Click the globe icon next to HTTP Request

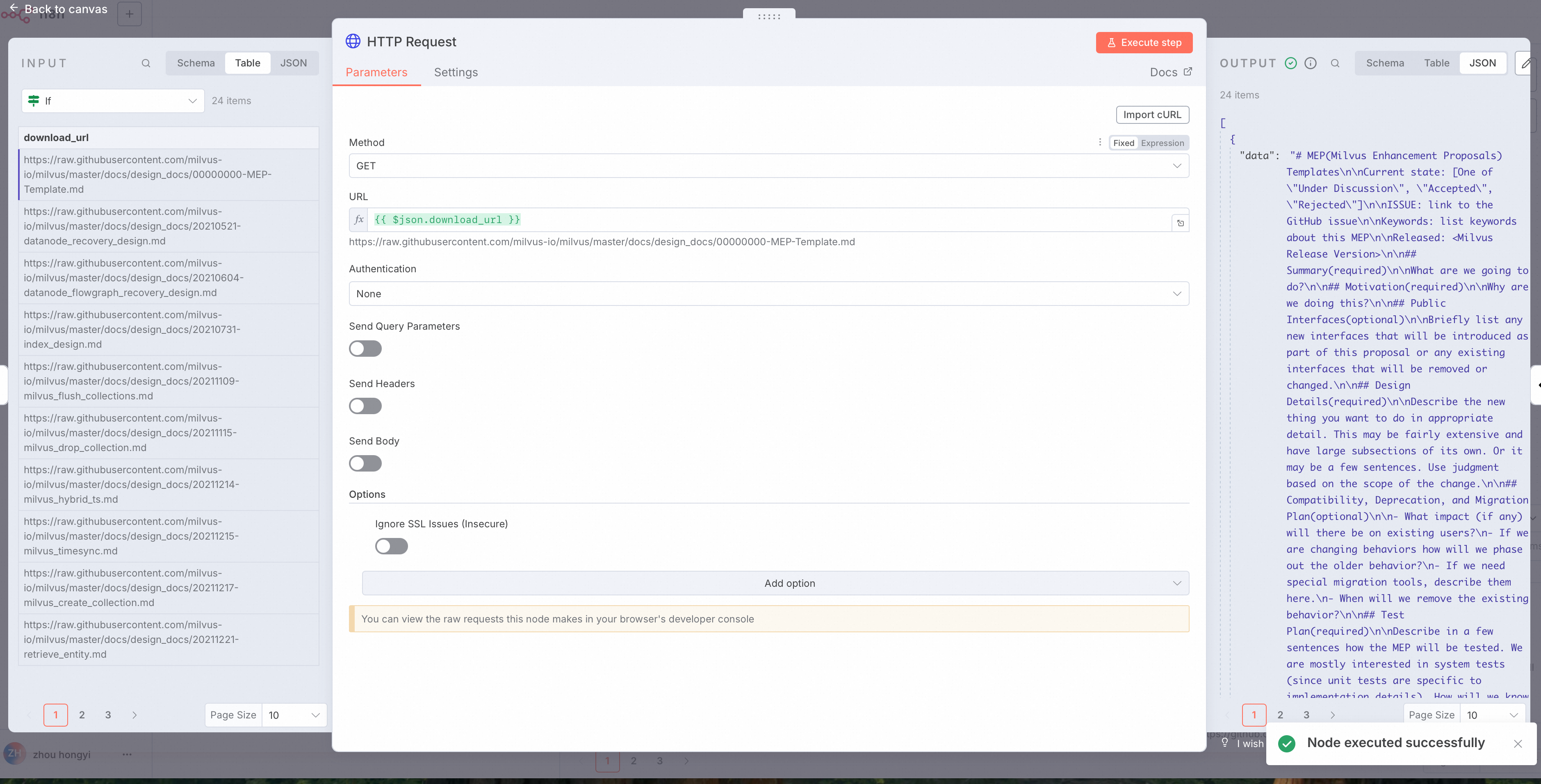click(353, 41)
